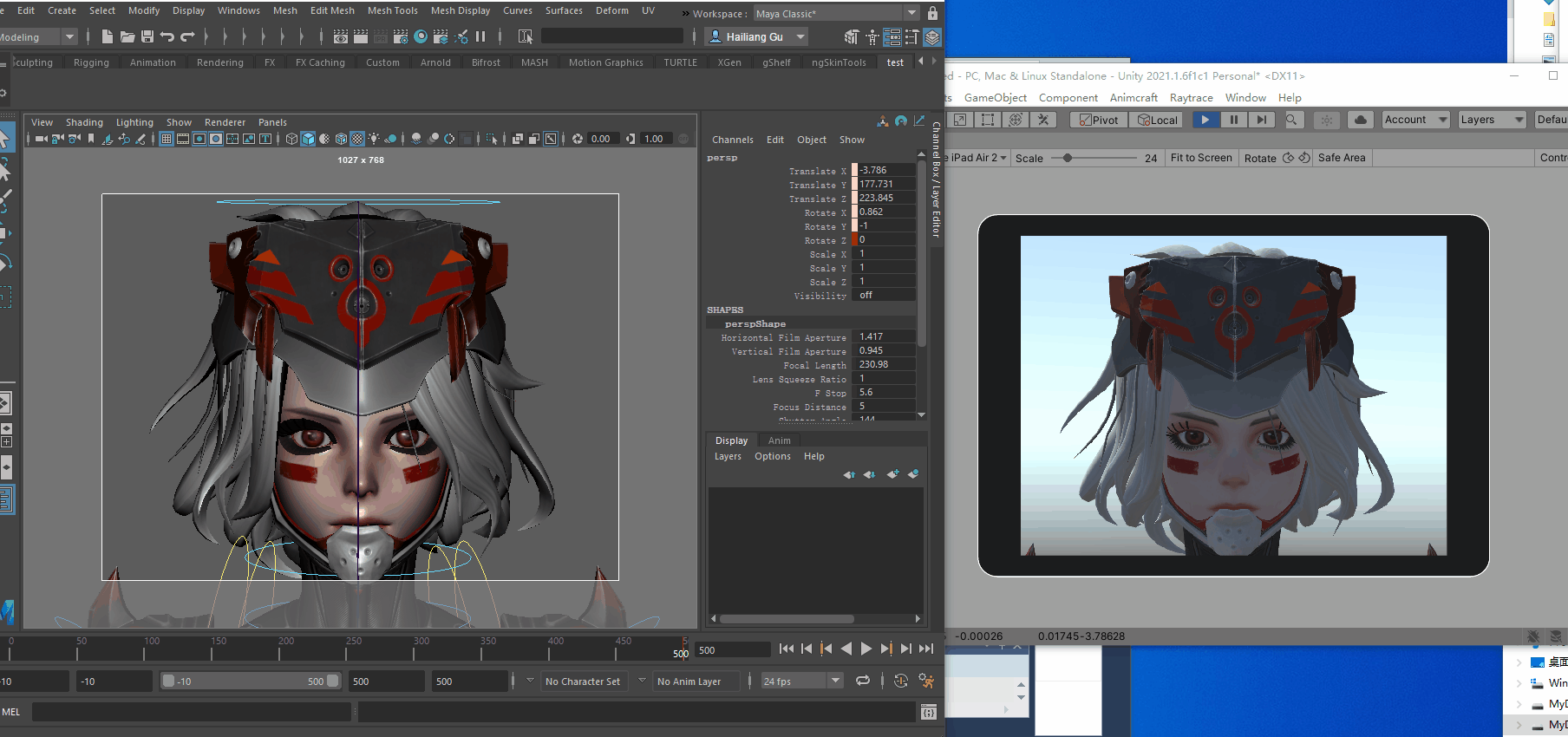Click the Fit to Screen button
Screen dimensions: 1568x737
point(1200,158)
